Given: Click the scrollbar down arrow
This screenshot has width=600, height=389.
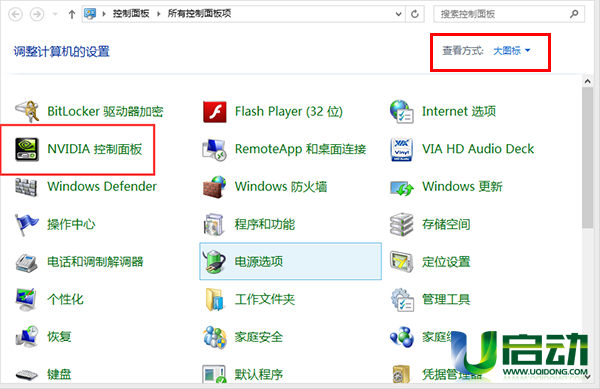Looking at the screenshot, I should pos(587,377).
